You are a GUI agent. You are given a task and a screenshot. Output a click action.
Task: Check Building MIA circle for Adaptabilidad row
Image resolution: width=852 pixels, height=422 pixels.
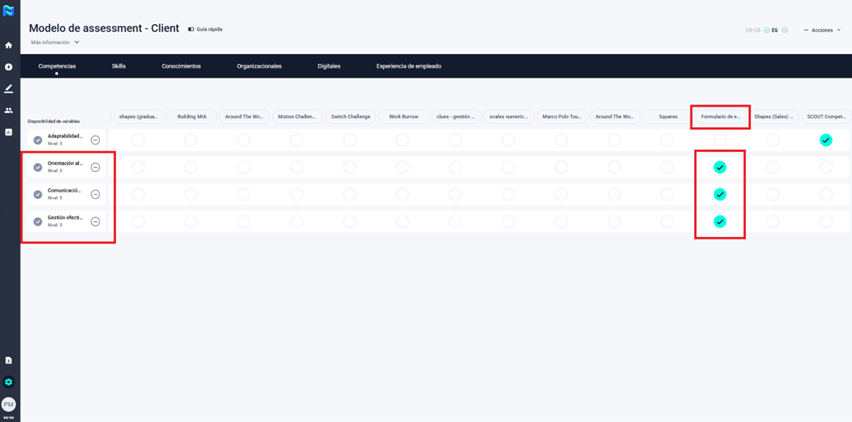click(x=191, y=140)
